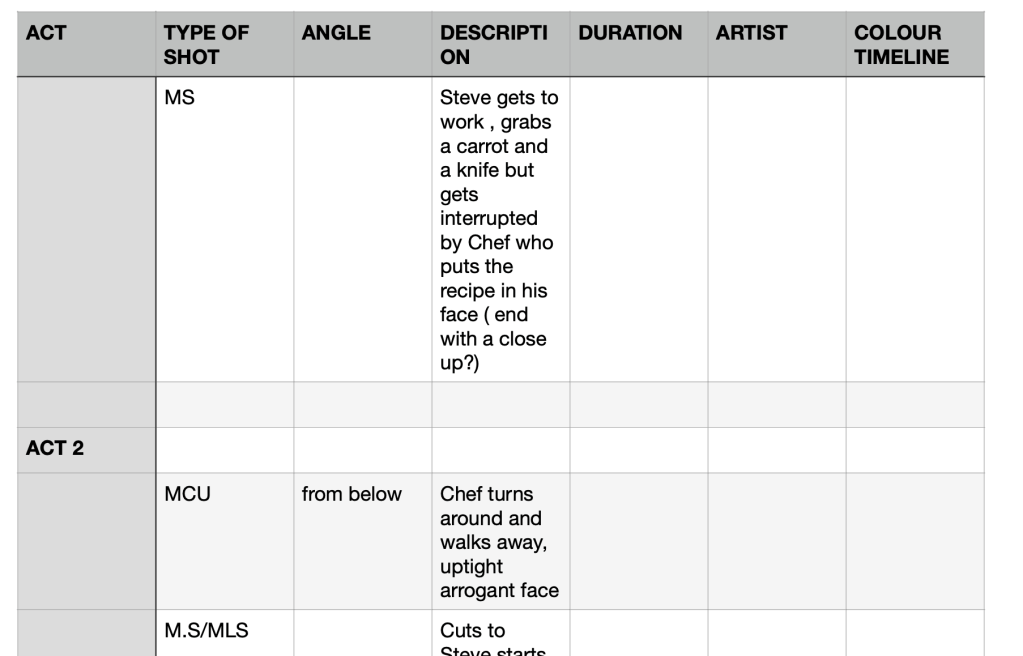The height and width of the screenshot is (656, 1023).
Task: Select the ACT 2 row label cell
Action: 86,449
